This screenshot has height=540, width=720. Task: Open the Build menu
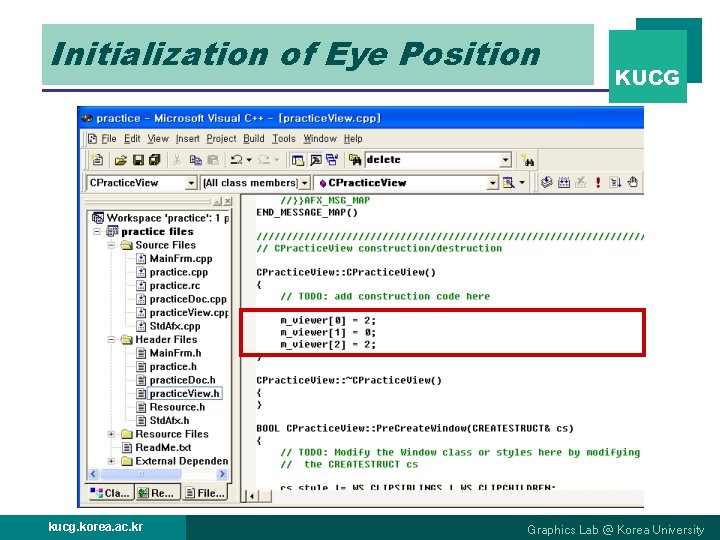(x=254, y=139)
